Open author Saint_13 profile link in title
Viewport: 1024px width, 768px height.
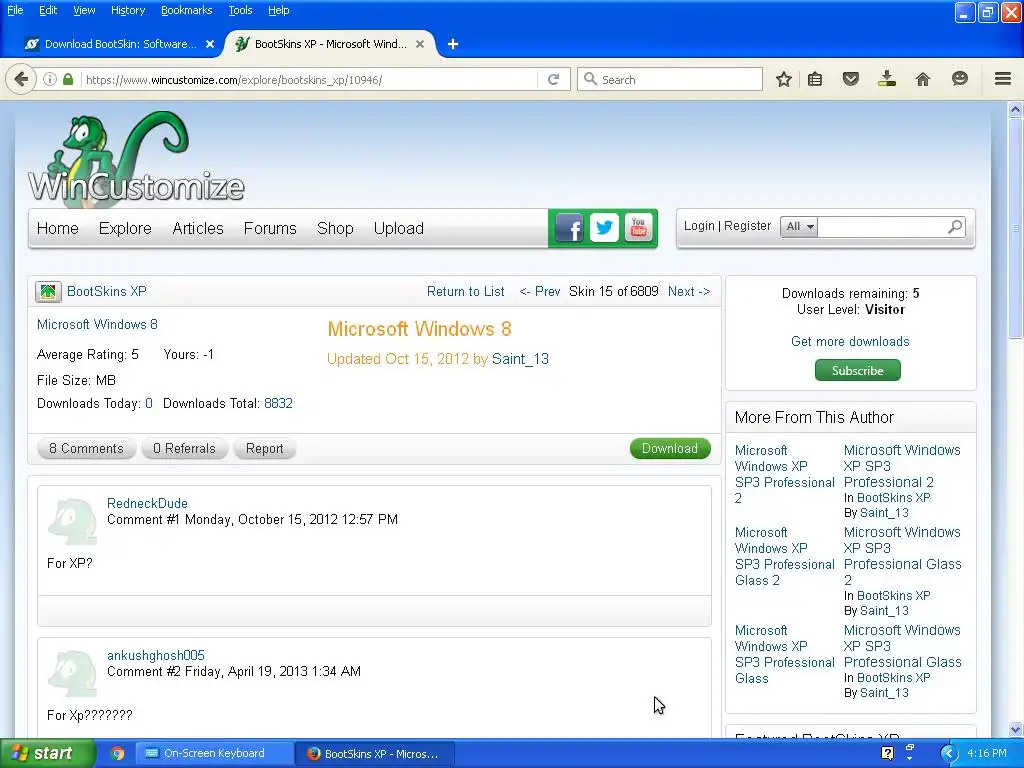(520, 359)
